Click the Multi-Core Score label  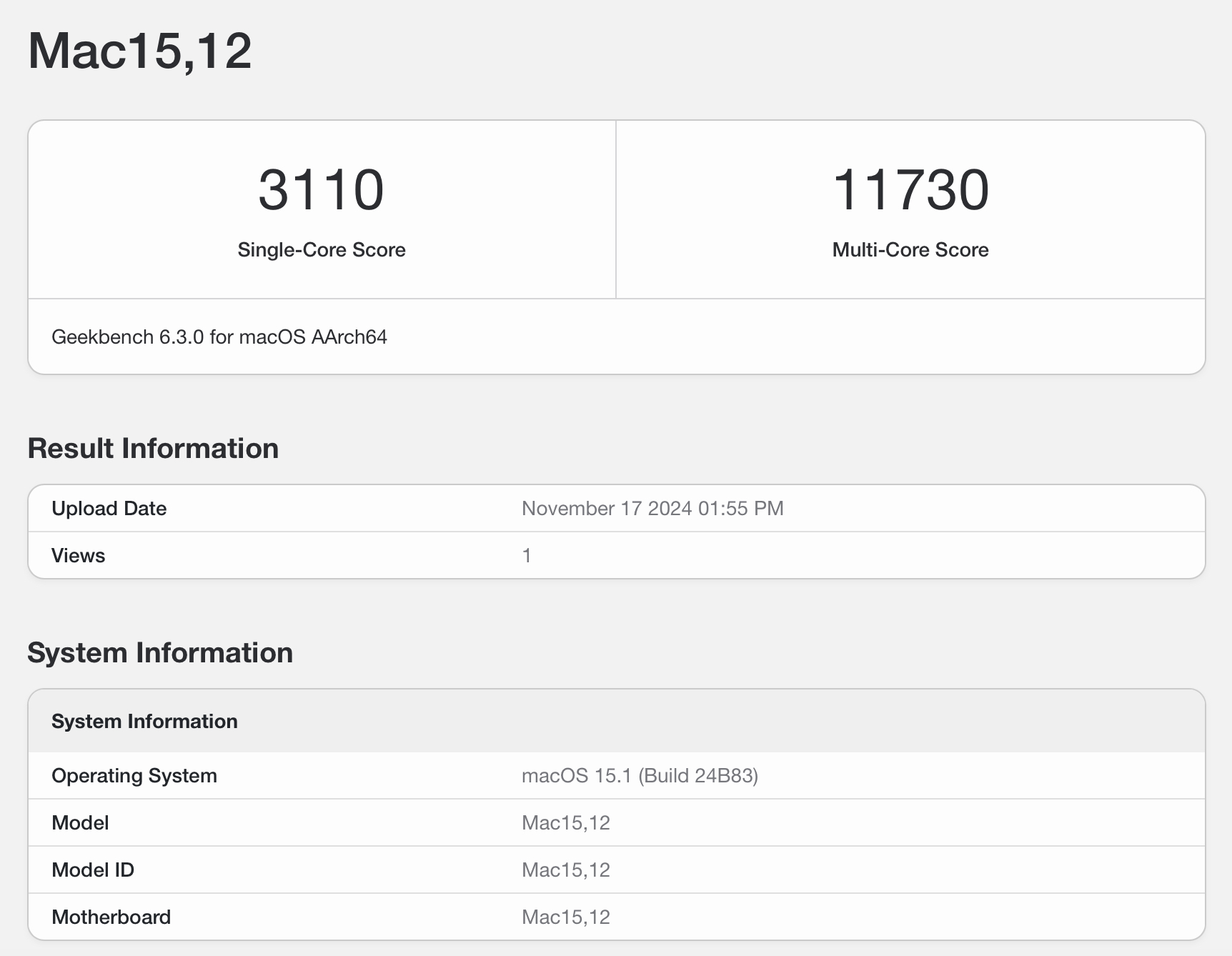(910, 250)
